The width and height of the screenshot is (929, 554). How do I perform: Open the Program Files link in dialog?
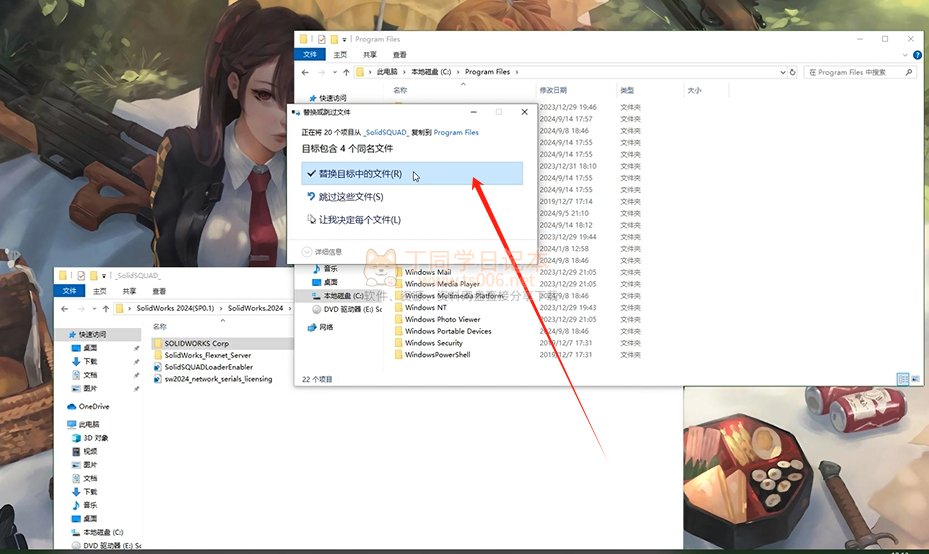pyautogui.click(x=456, y=132)
